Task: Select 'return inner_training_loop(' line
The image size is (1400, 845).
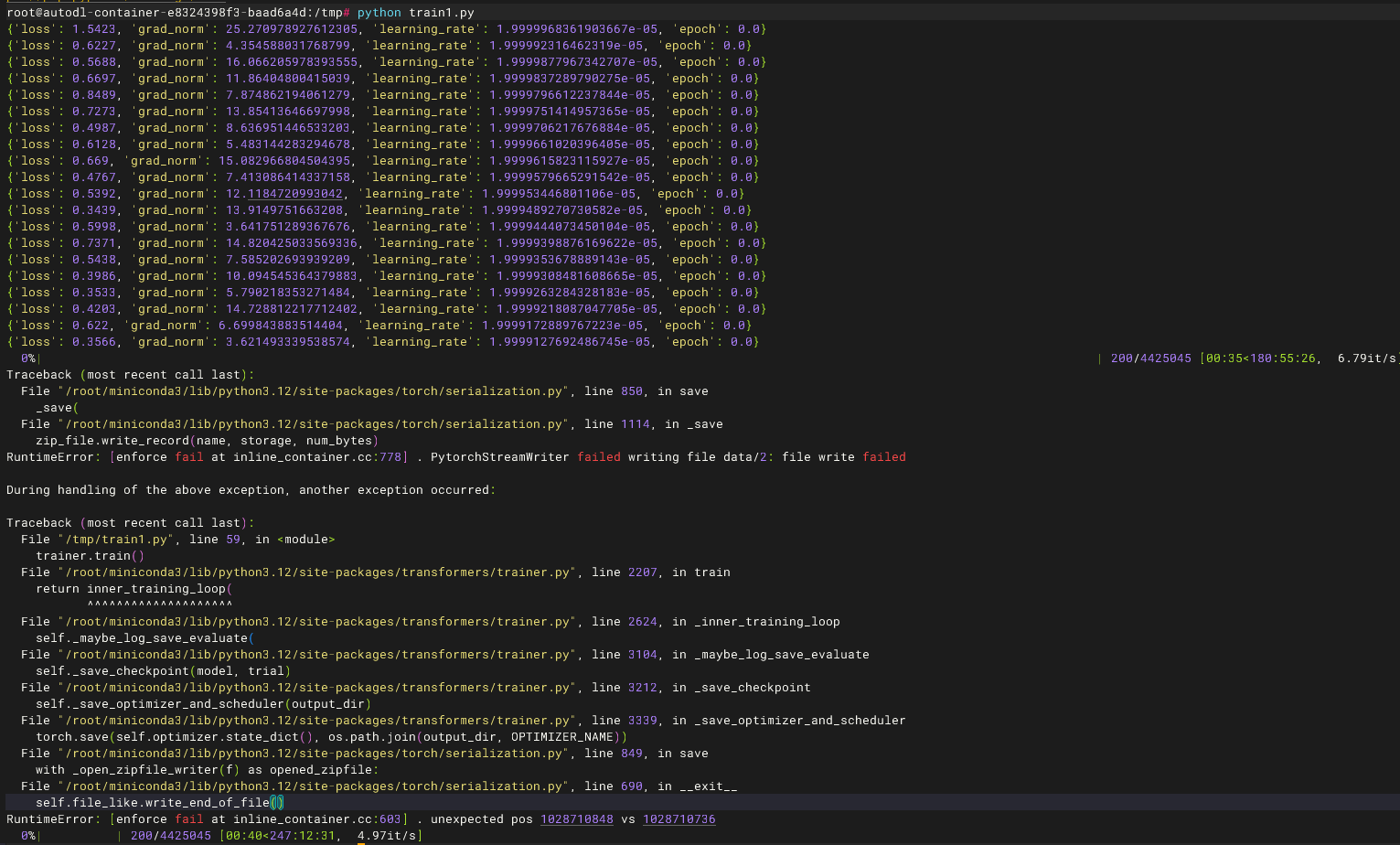Action: coord(134,589)
